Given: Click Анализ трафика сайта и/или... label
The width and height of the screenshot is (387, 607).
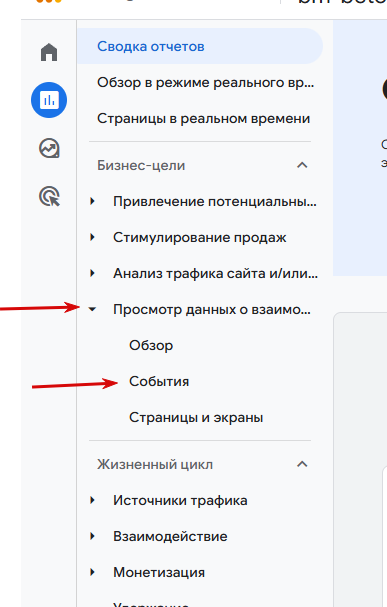Looking at the screenshot, I should (216, 273).
